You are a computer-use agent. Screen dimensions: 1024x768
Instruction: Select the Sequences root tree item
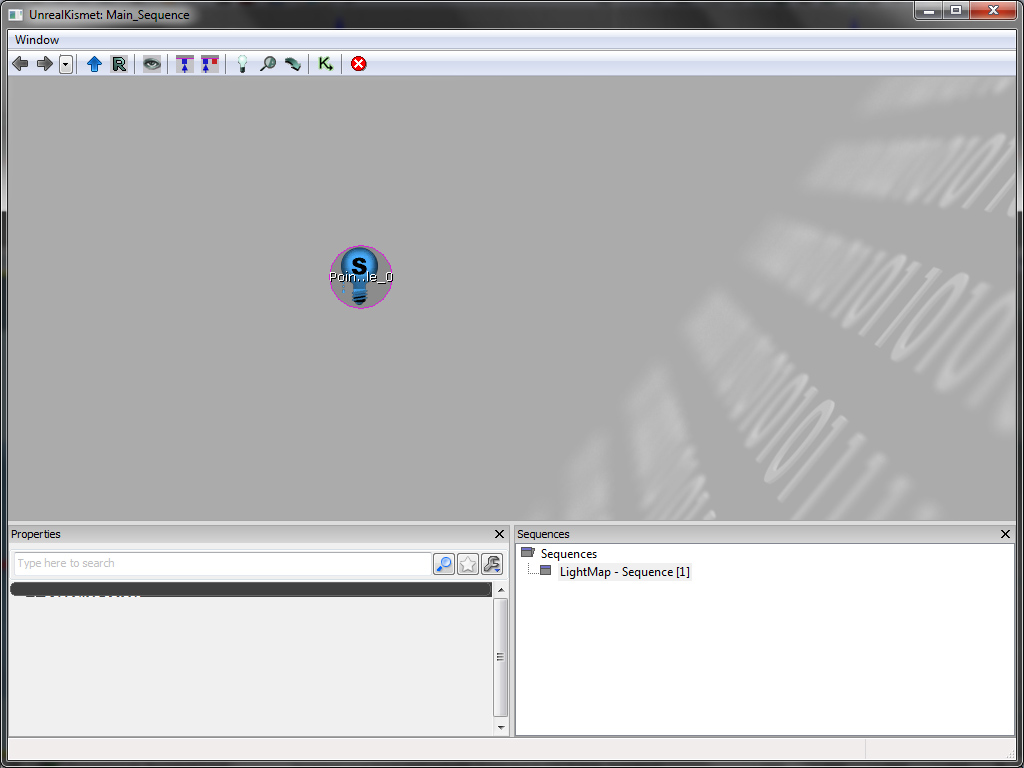click(569, 554)
